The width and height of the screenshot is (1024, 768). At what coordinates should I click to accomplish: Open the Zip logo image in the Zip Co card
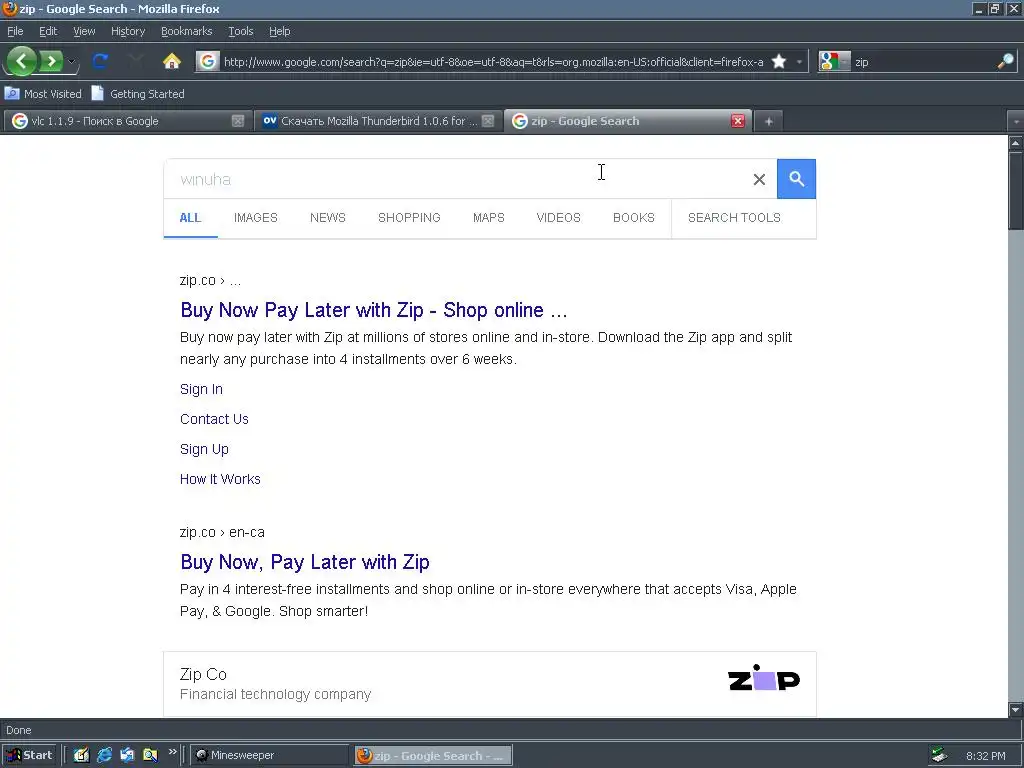[763, 679]
